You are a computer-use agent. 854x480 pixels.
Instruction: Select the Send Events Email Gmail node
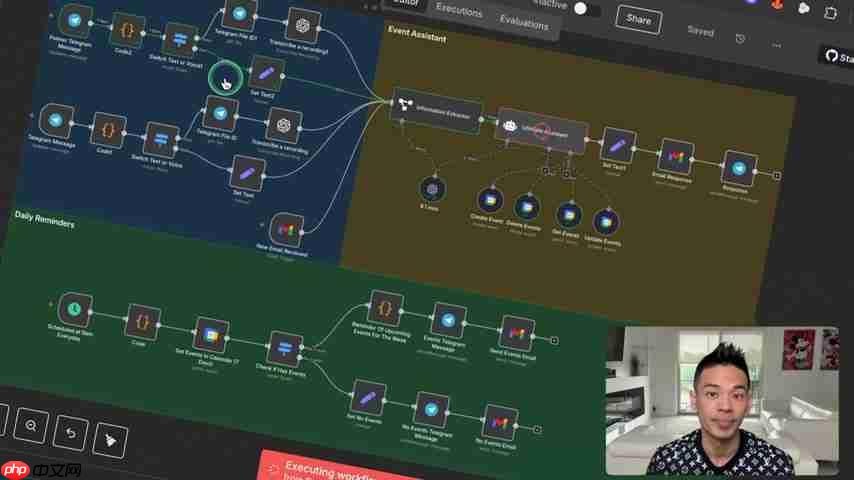(516, 334)
